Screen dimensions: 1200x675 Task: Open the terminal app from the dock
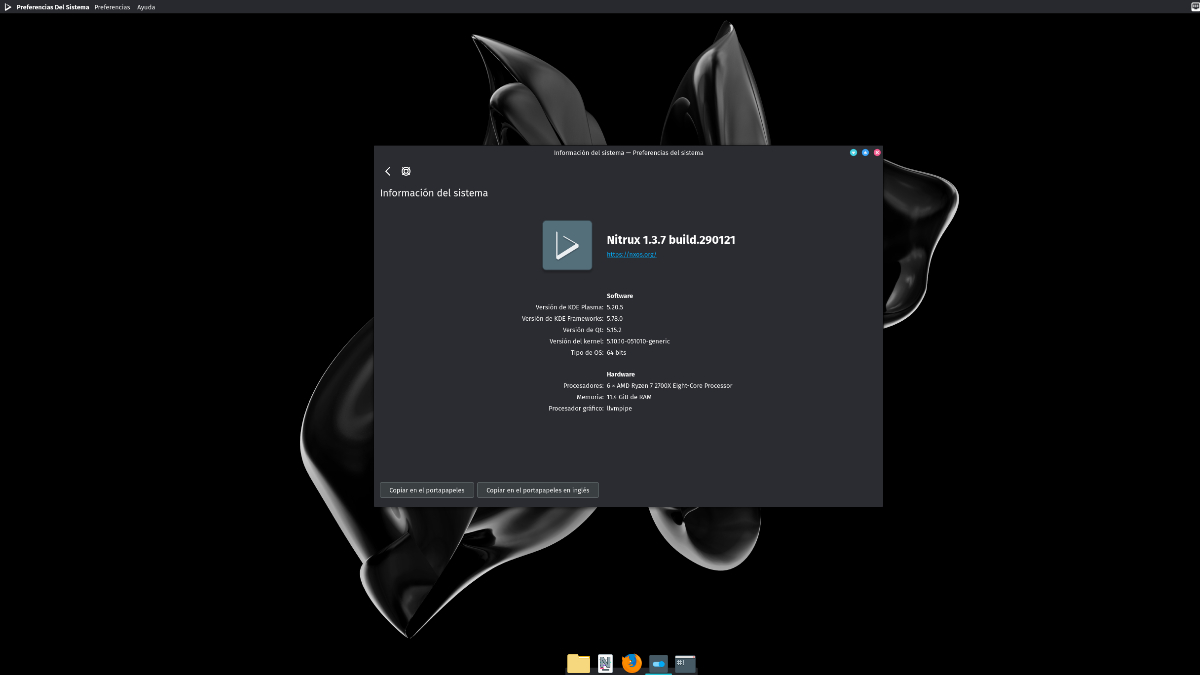tap(684, 663)
